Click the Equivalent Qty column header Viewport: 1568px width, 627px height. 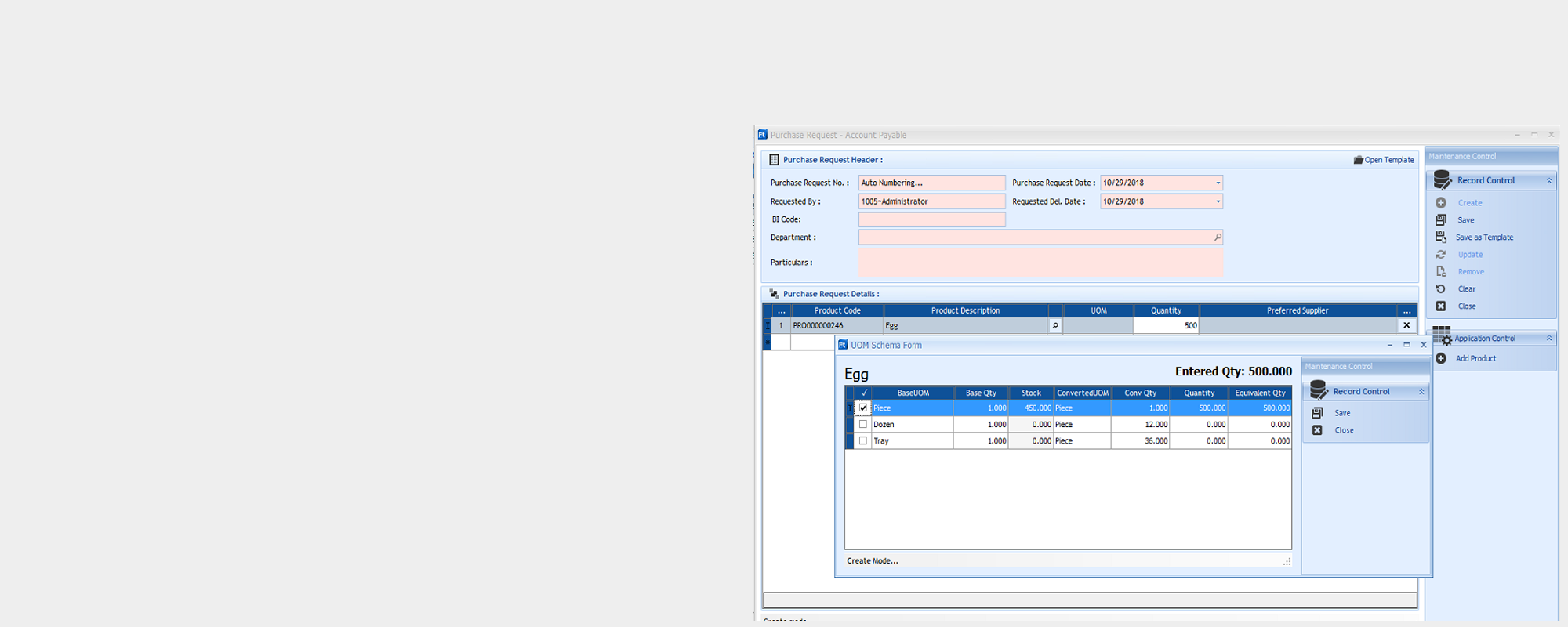pos(1260,393)
